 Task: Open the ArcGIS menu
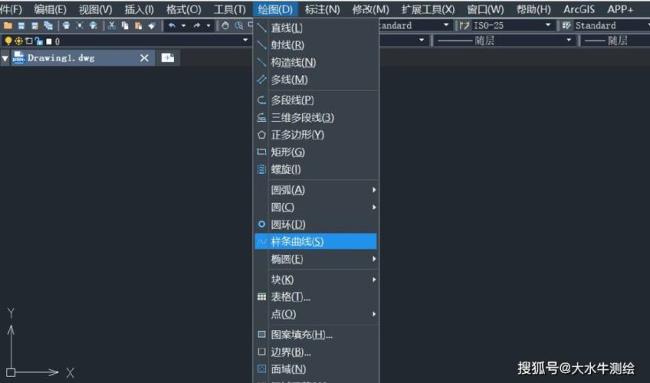pyautogui.click(x=579, y=9)
